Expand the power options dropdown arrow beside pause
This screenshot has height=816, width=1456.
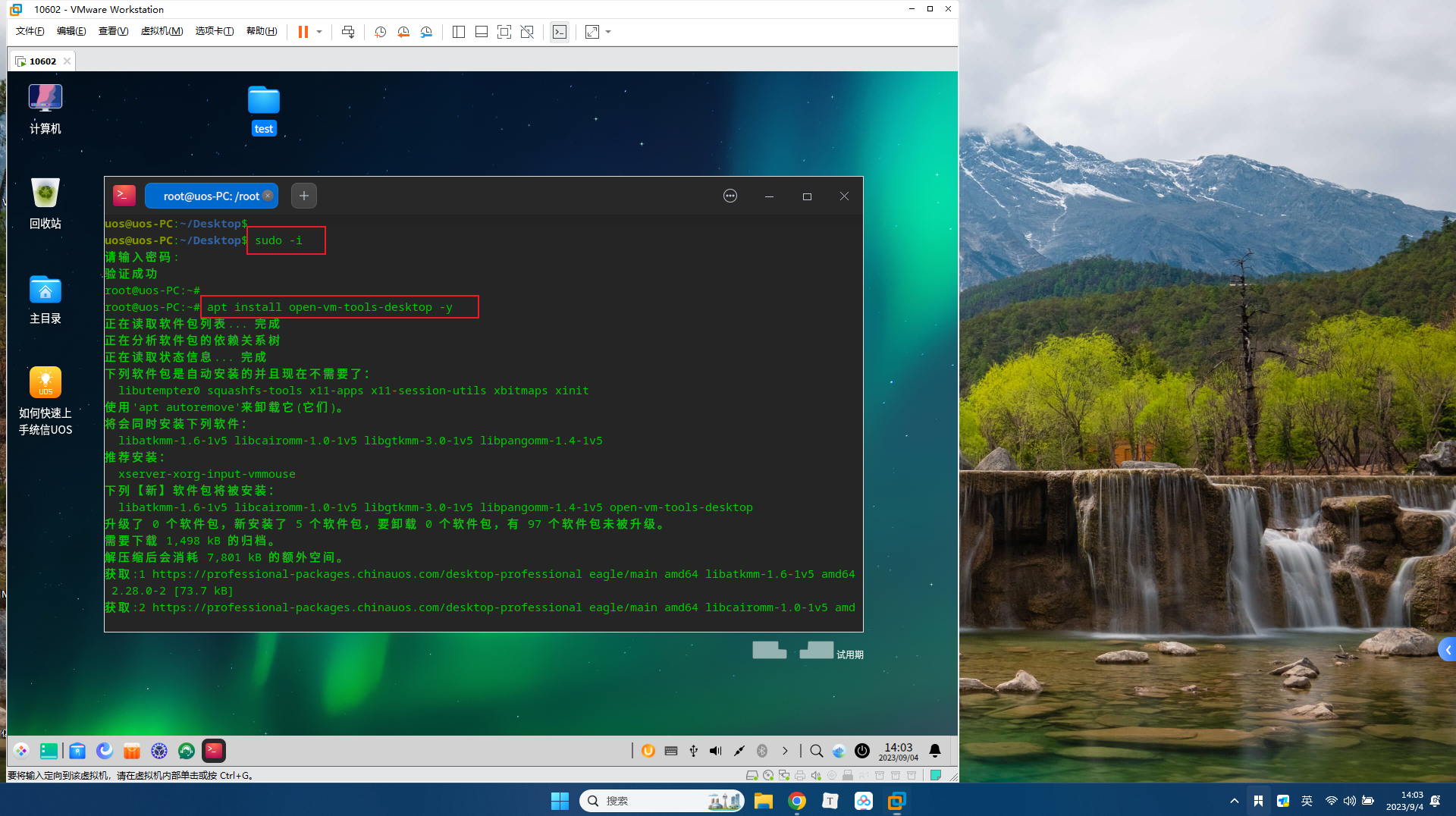pos(319,32)
